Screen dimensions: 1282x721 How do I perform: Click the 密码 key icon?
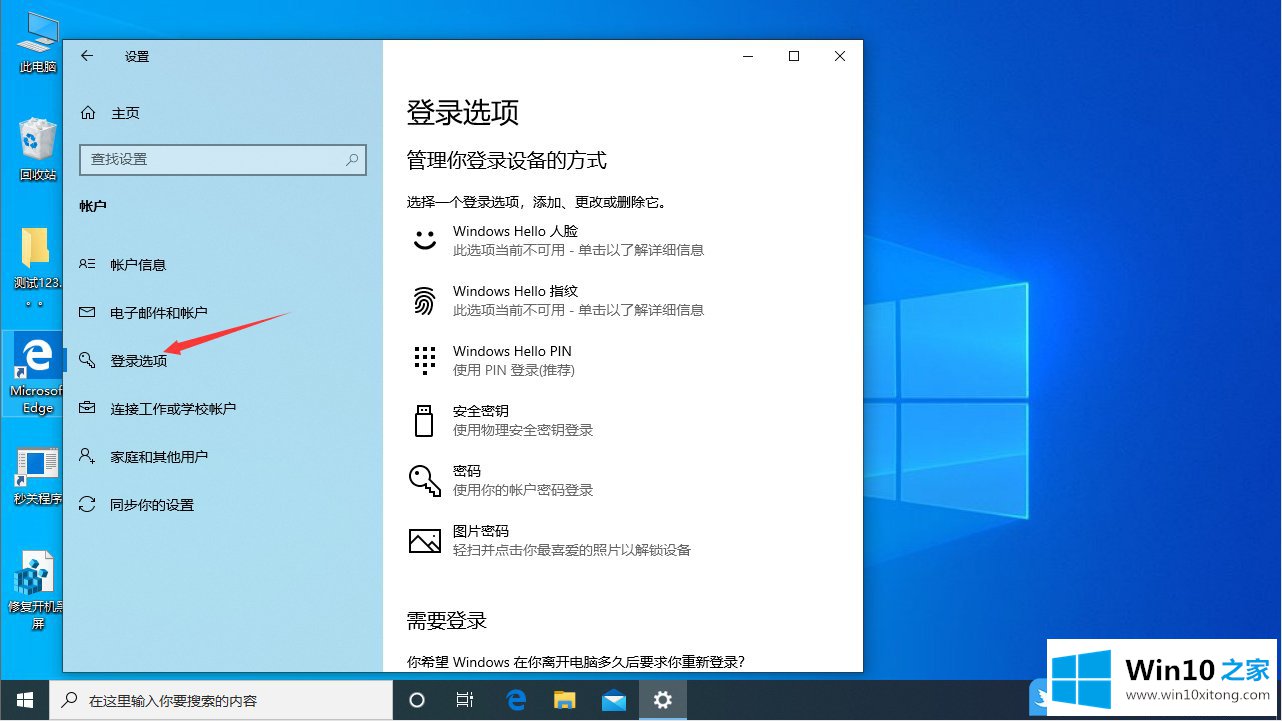pyautogui.click(x=425, y=480)
